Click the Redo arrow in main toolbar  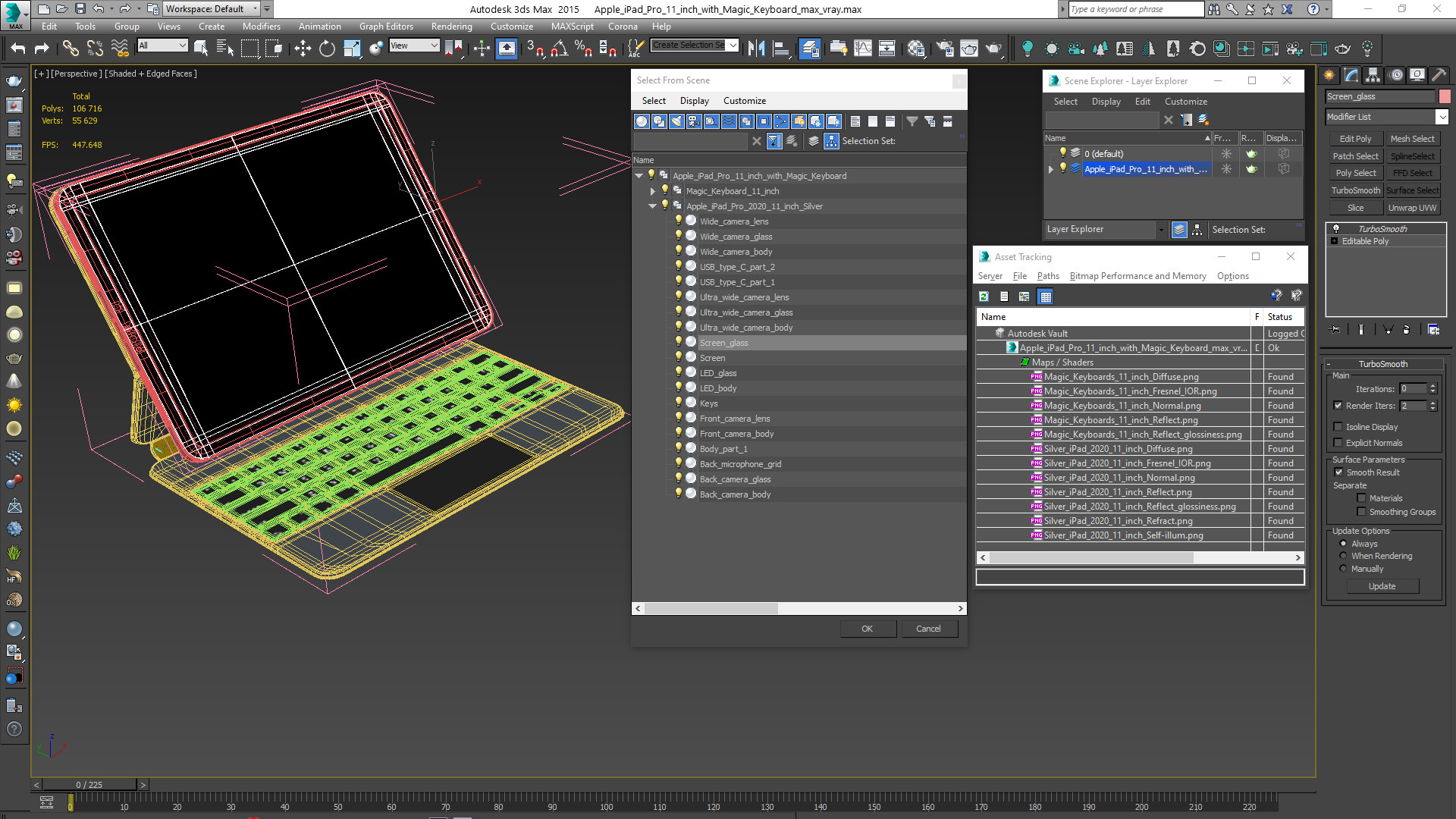click(x=42, y=49)
